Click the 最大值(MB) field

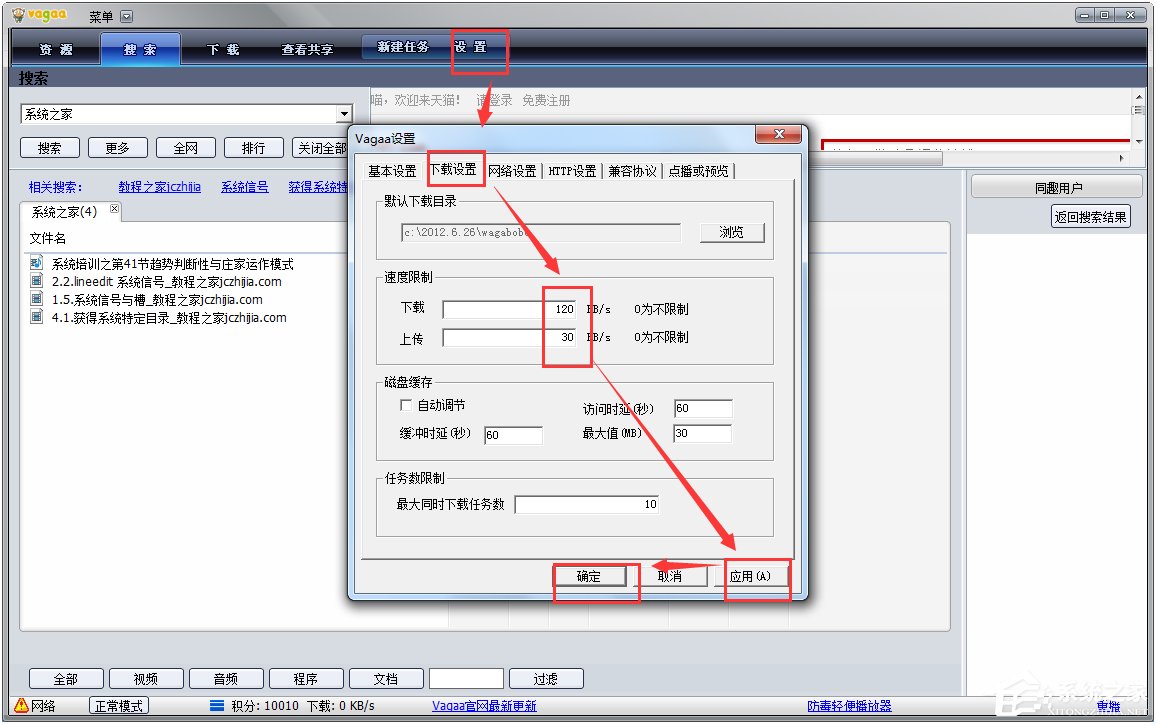[703, 434]
